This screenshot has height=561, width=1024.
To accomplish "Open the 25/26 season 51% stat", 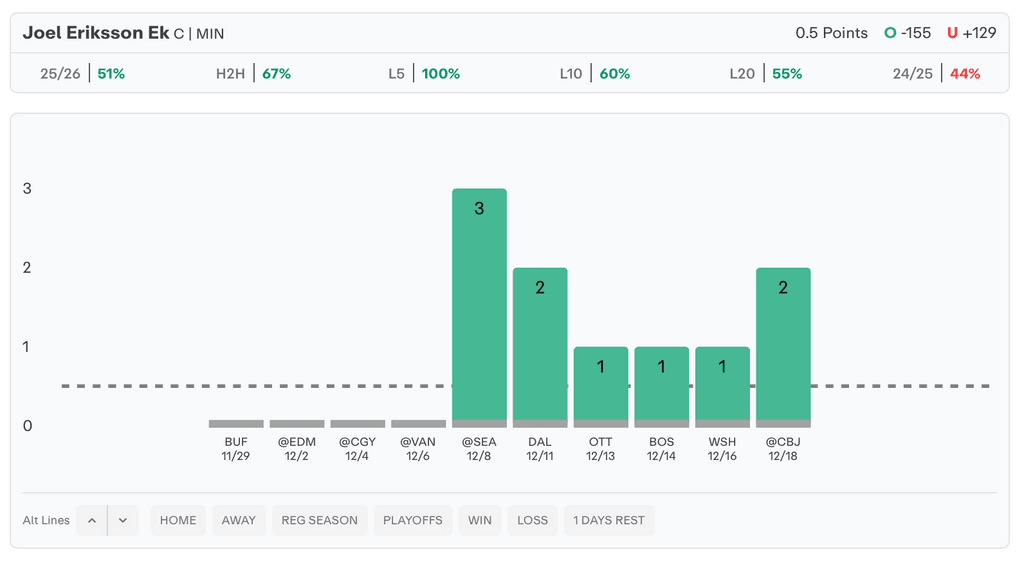I will coord(82,74).
